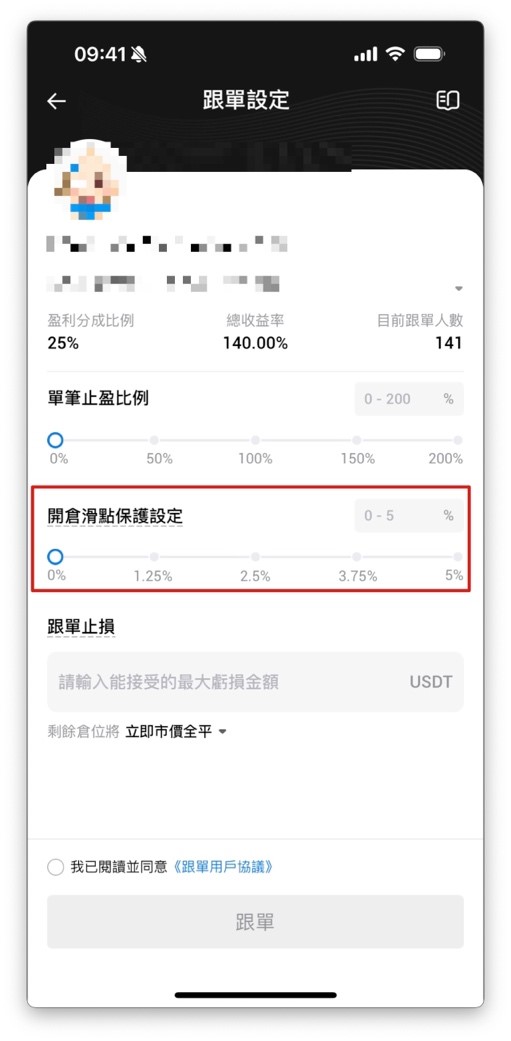Tap the cellular signal bars icon
511x1041 pixels.
point(366,54)
